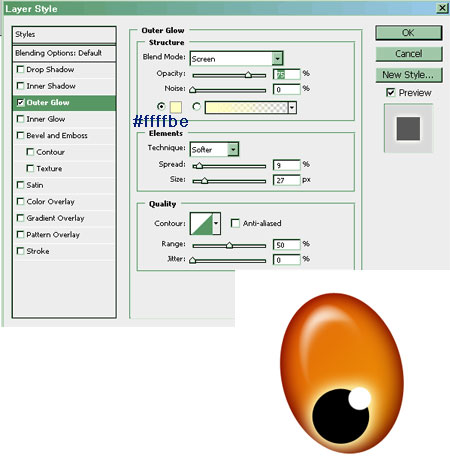Click the Jitter slider handle
450x476 pixels.
(x=192, y=260)
